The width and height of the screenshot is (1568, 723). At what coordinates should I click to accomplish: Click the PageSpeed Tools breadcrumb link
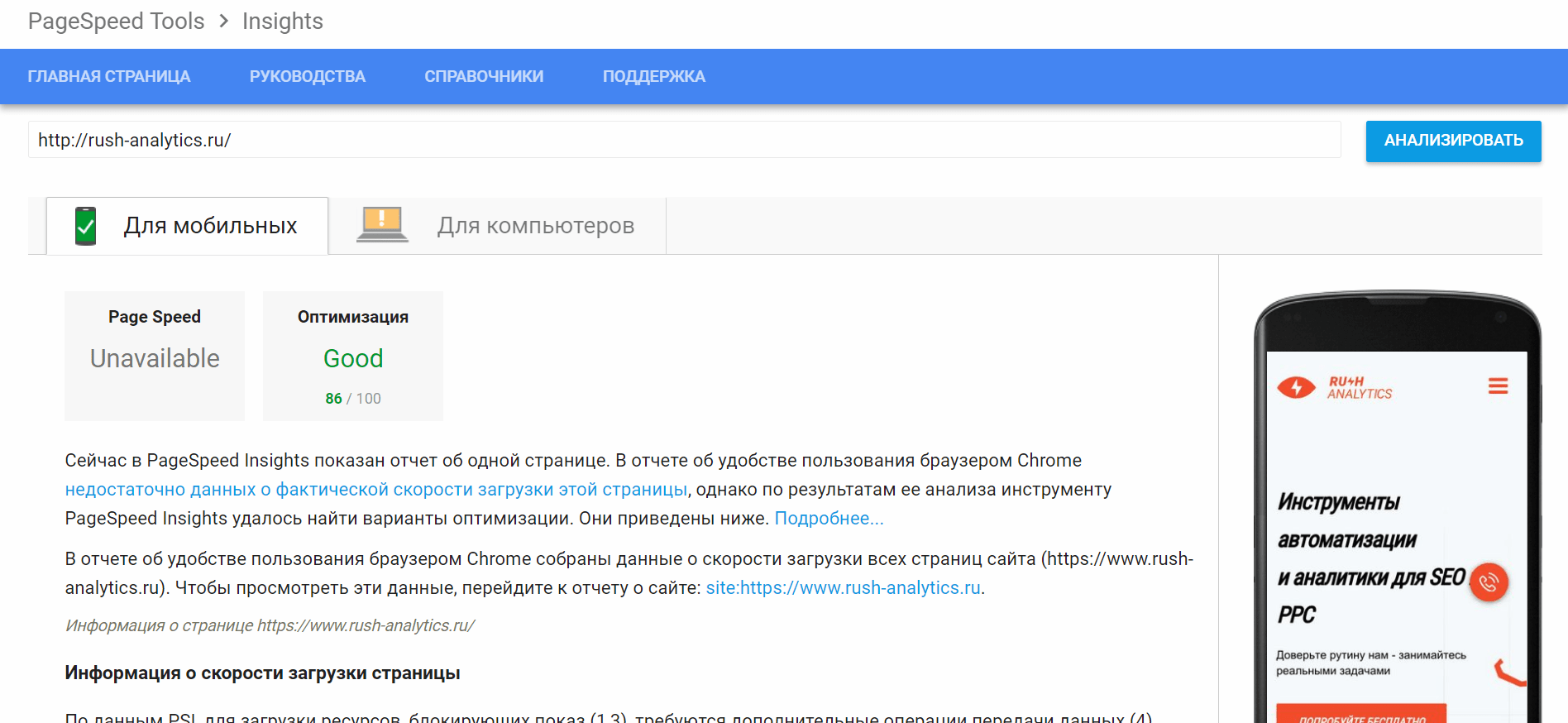click(116, 21)
